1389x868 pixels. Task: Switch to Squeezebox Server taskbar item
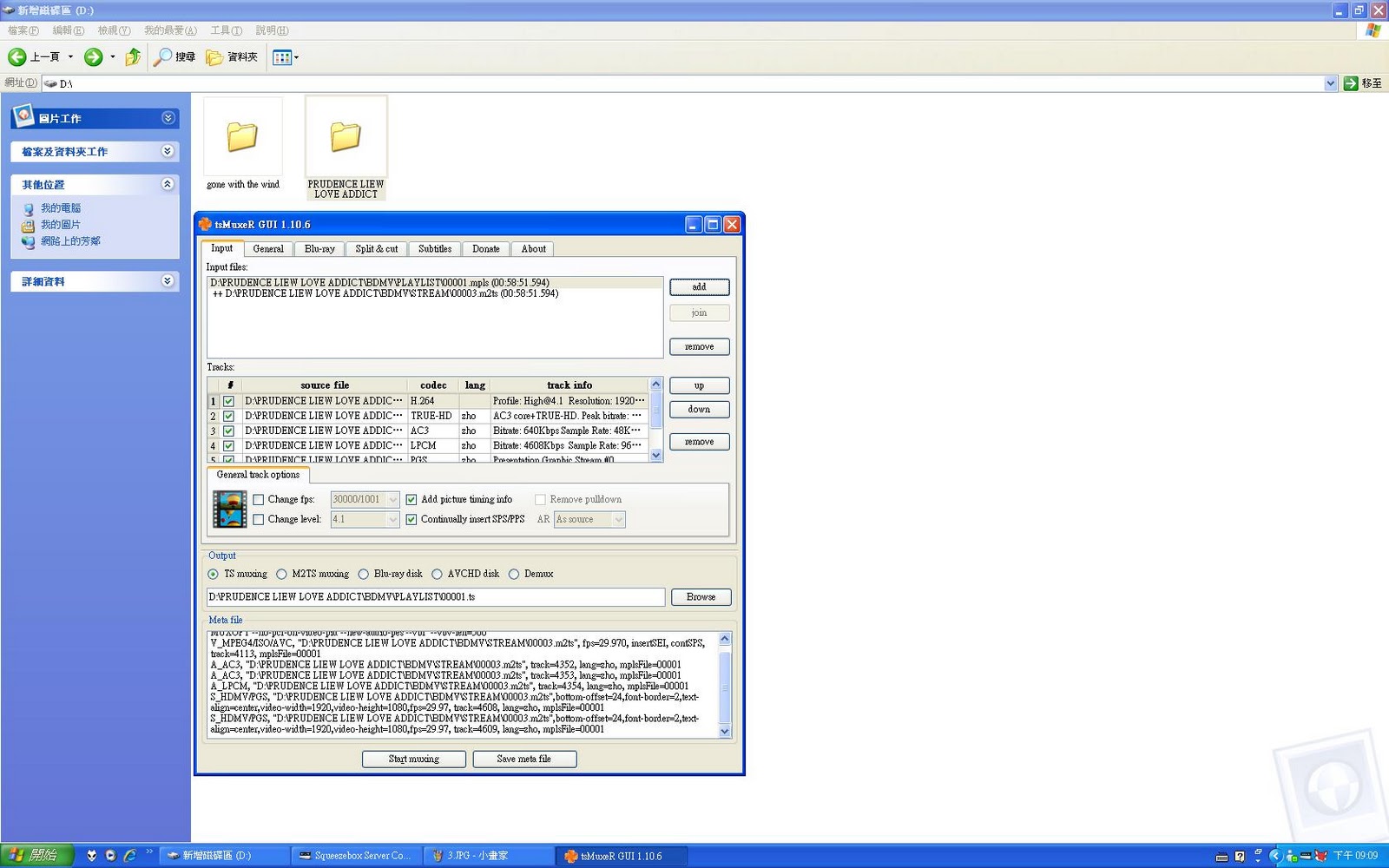tap(356, 856)
